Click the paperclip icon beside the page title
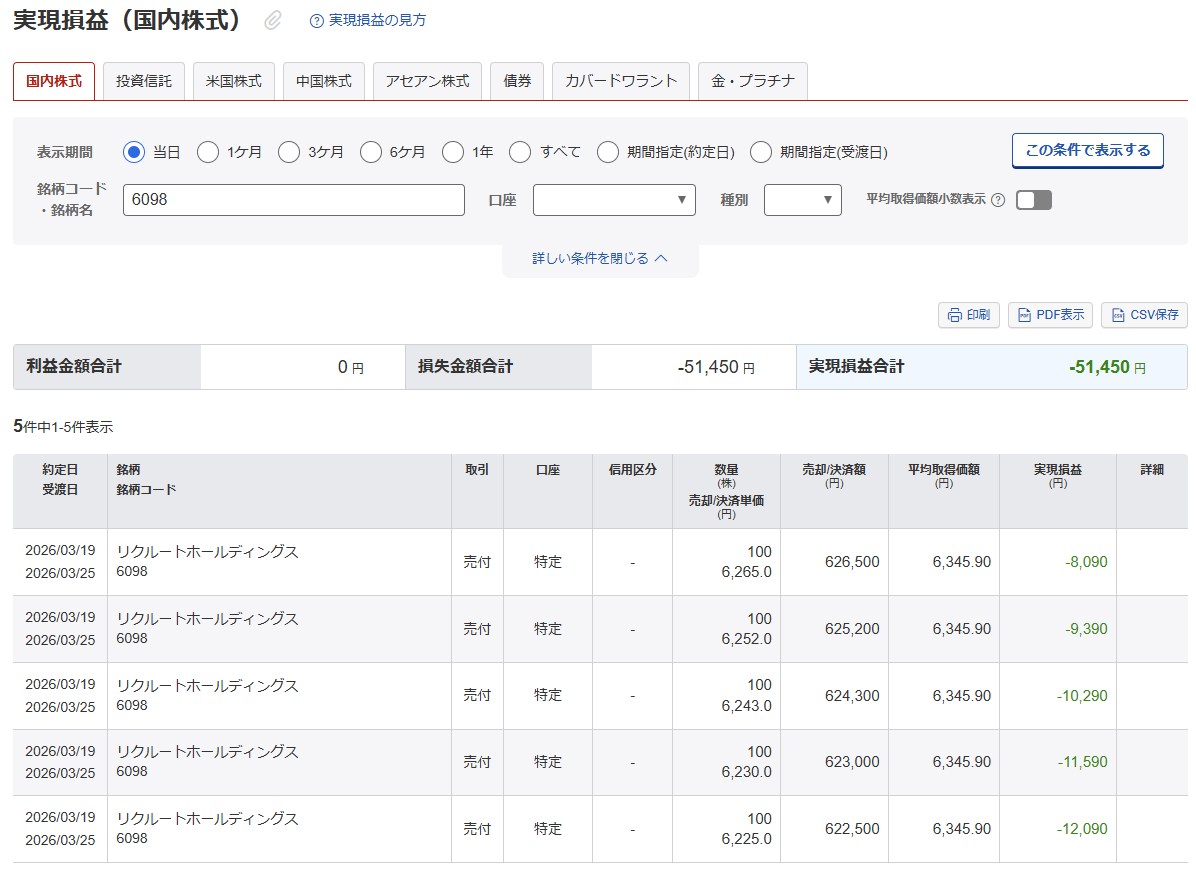The height and width of the screenshot is (880, 1196). (273, 21)
